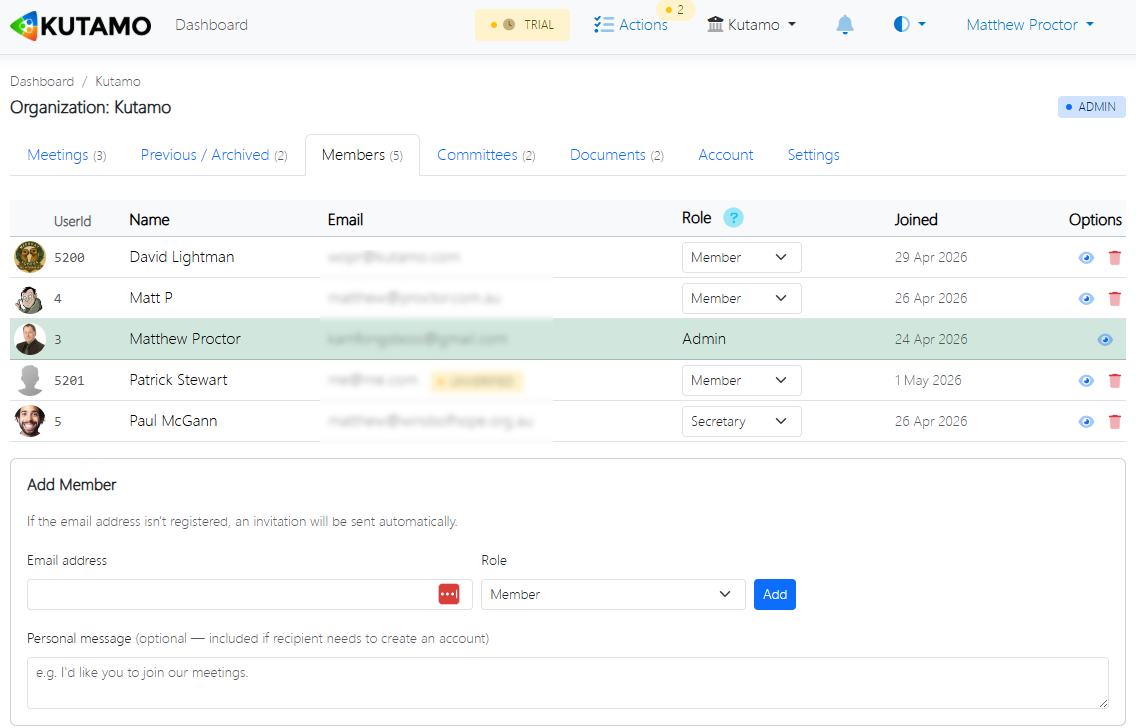Click the Joined column header
The width and height of the screenshot is (1136, 728).
point(916,219)
